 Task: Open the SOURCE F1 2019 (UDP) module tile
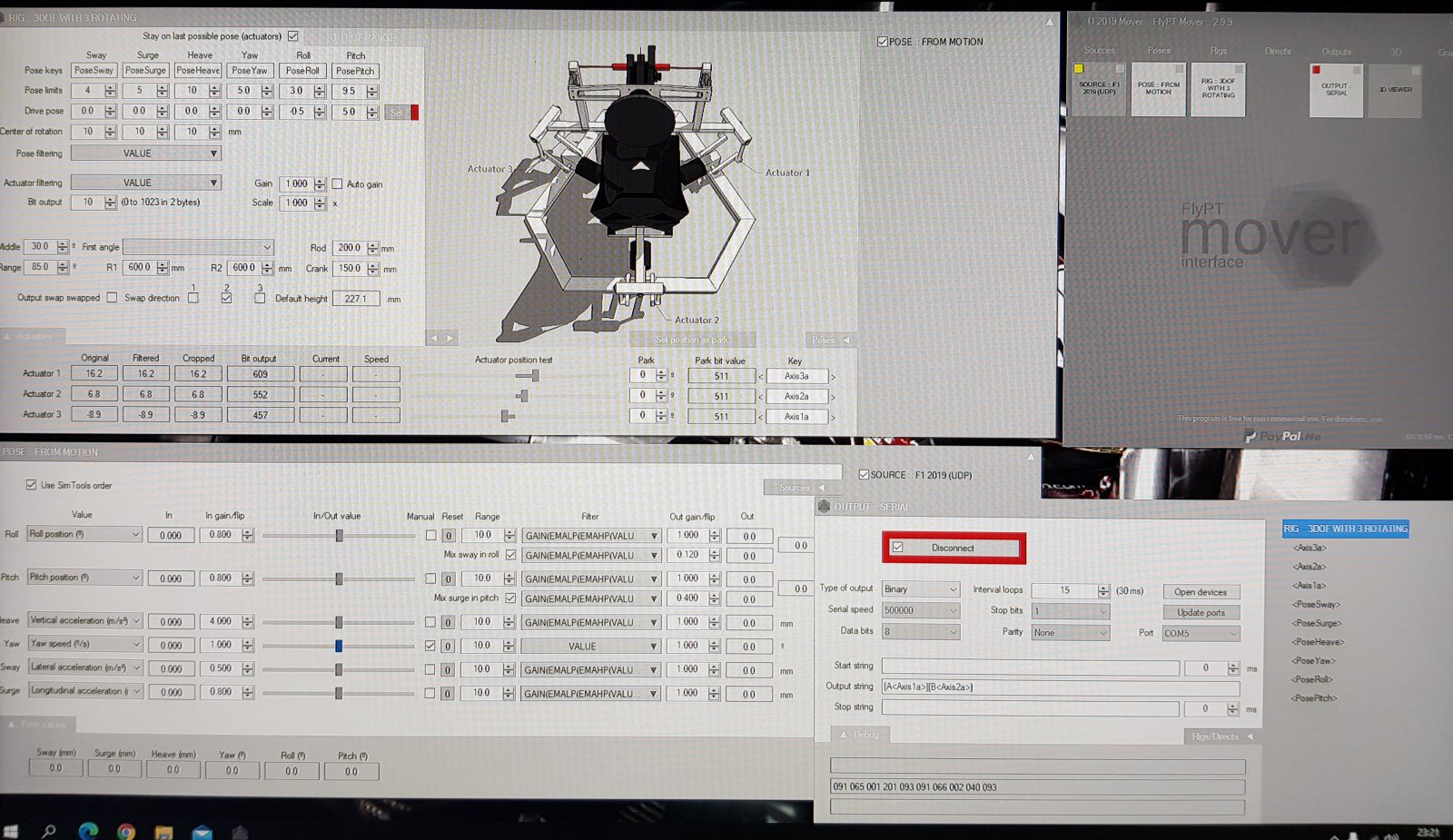click(1099, 89)
